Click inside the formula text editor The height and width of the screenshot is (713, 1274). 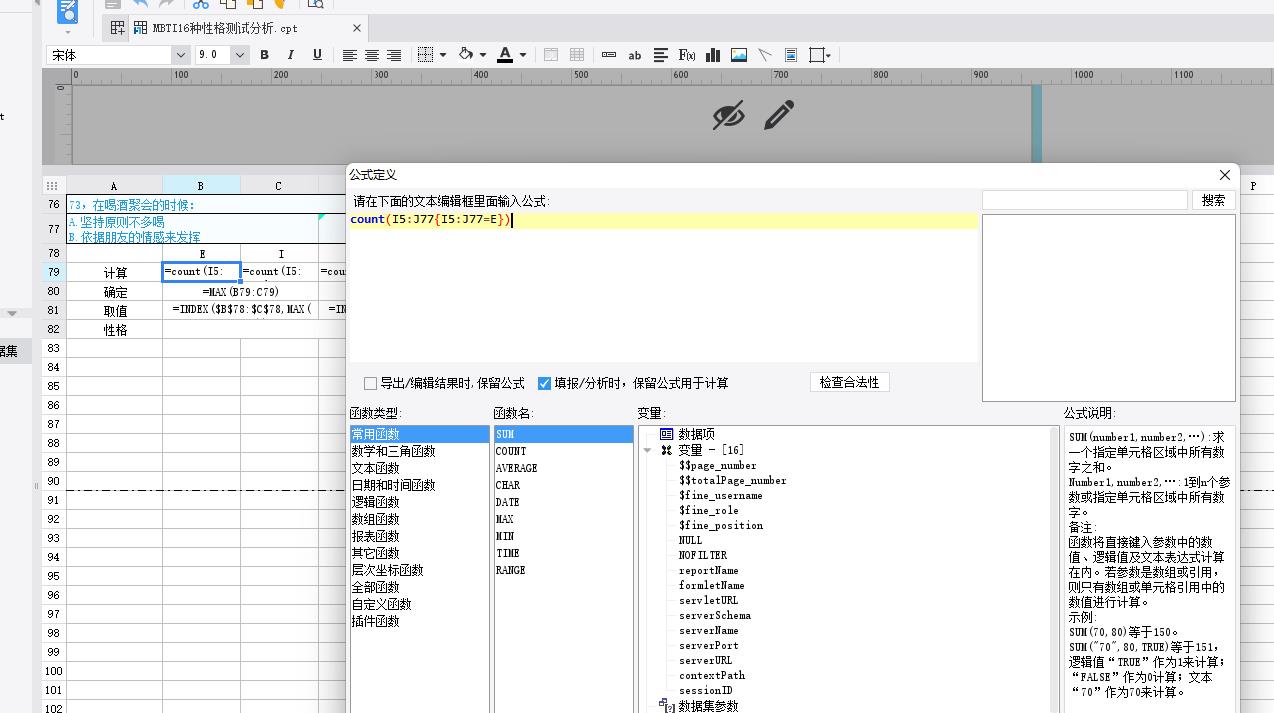(x=662, y=286)
